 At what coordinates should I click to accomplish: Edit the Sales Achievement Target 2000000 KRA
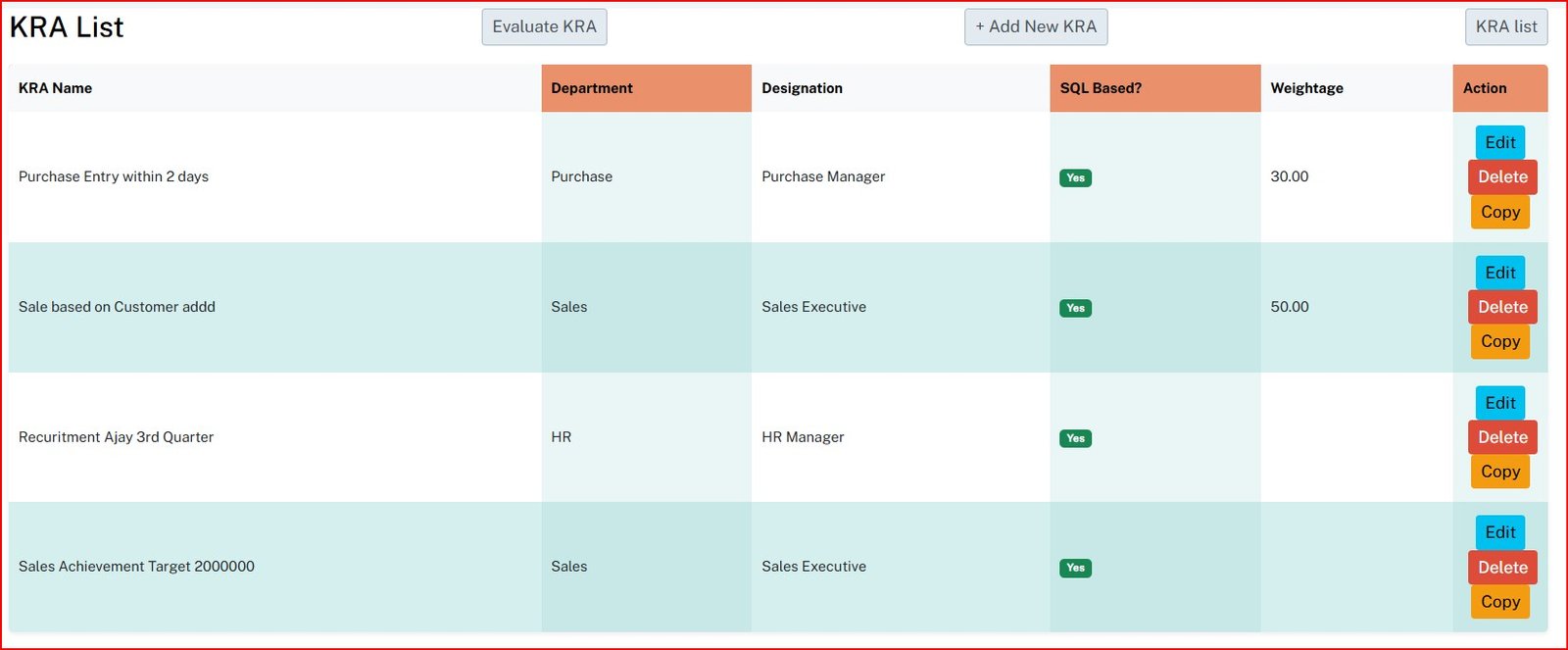tap(1499, 532)
